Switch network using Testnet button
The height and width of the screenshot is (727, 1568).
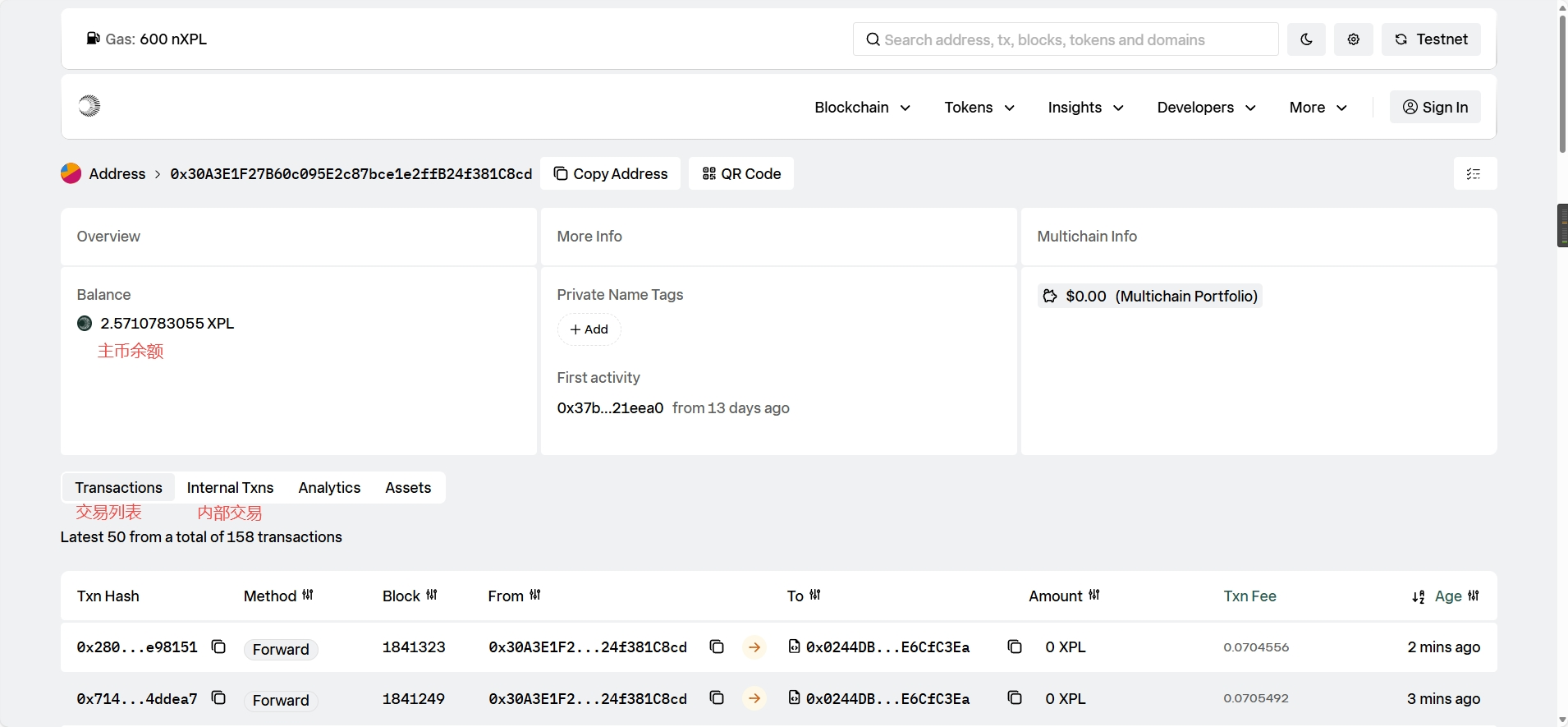pos(1431,39)
